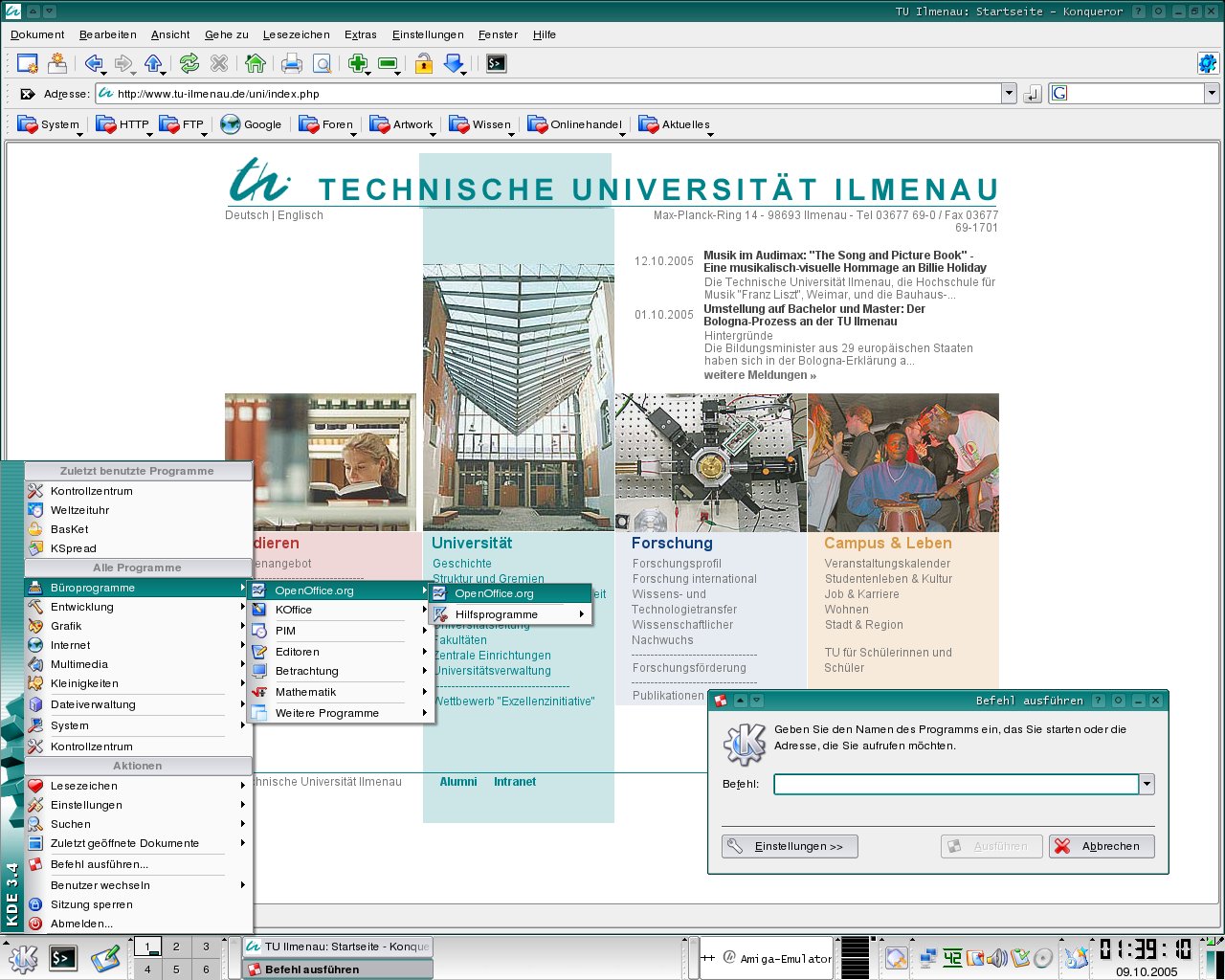
Task: Click the back arrow in Konqueror toolbar
Action: tap(94, 64)
